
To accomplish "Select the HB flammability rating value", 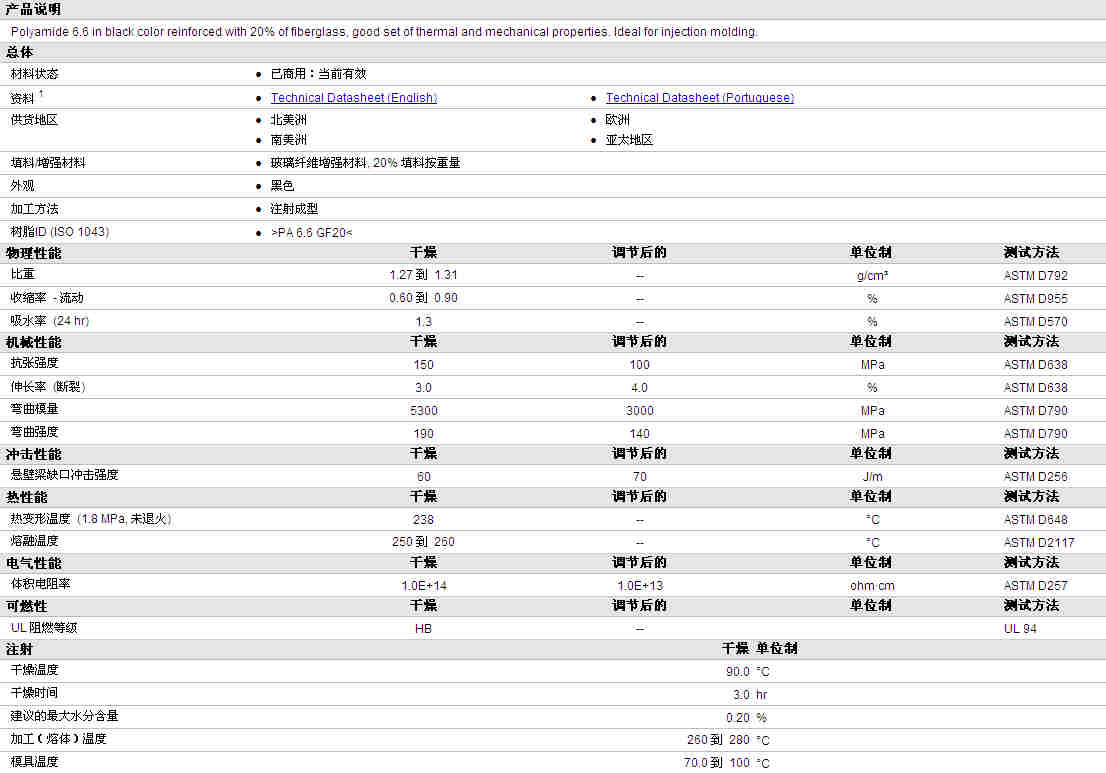I will 423,629.
